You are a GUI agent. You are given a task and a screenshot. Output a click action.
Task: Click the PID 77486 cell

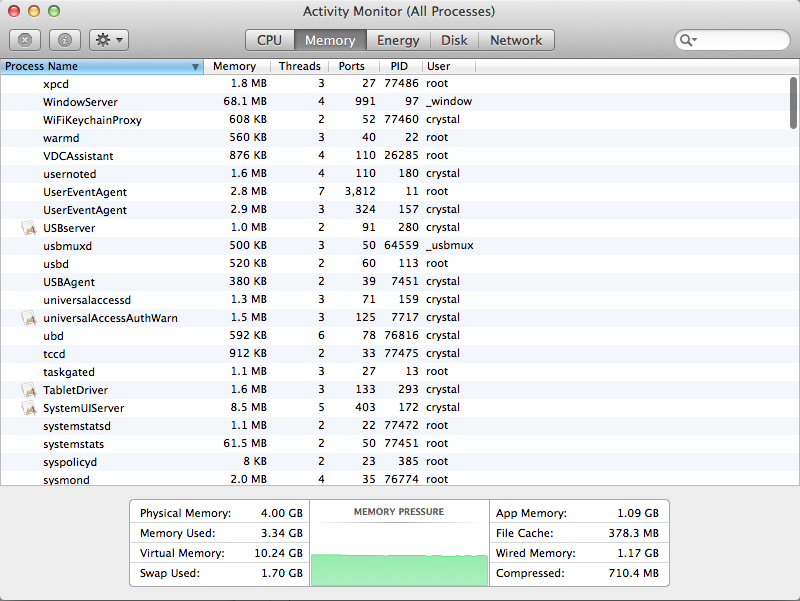pos(402,83)
